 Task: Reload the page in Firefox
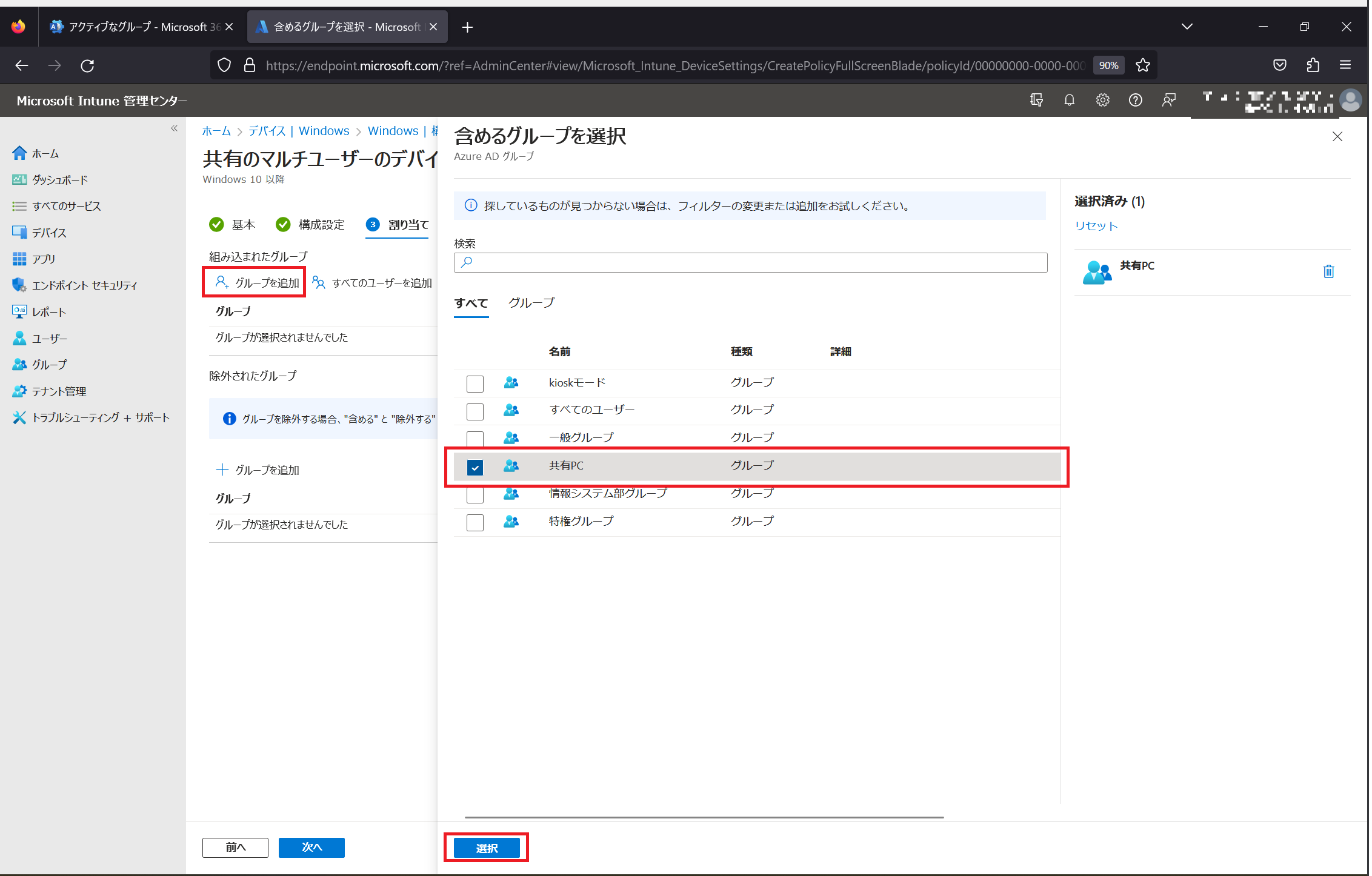click(87, 65)
